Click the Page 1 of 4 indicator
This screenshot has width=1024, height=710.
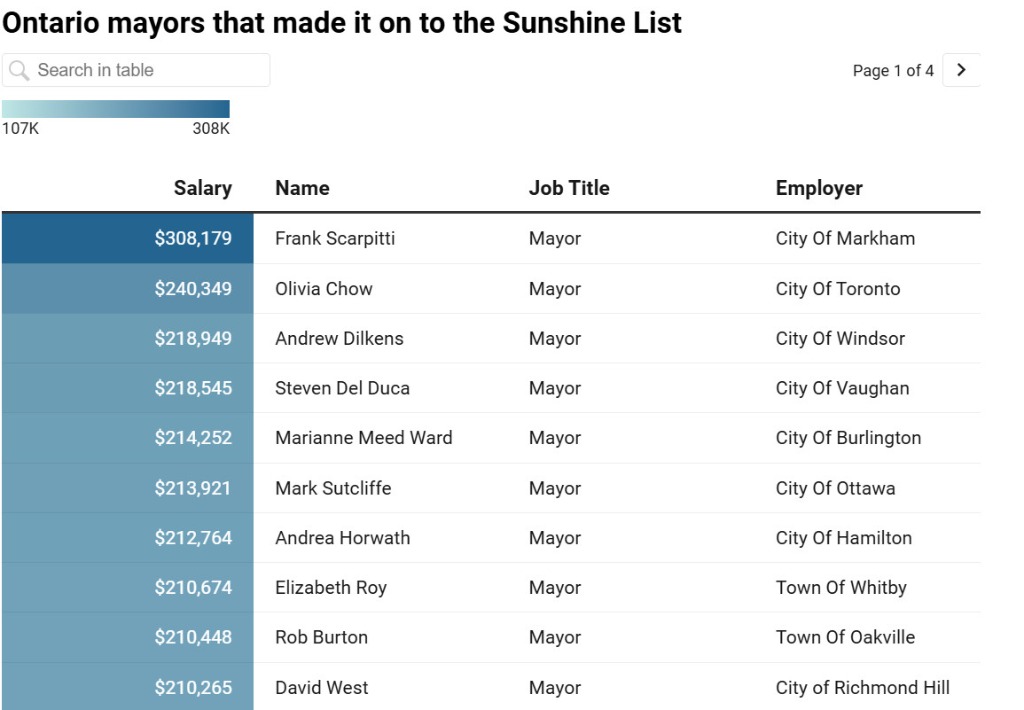[x=892, y=71]
